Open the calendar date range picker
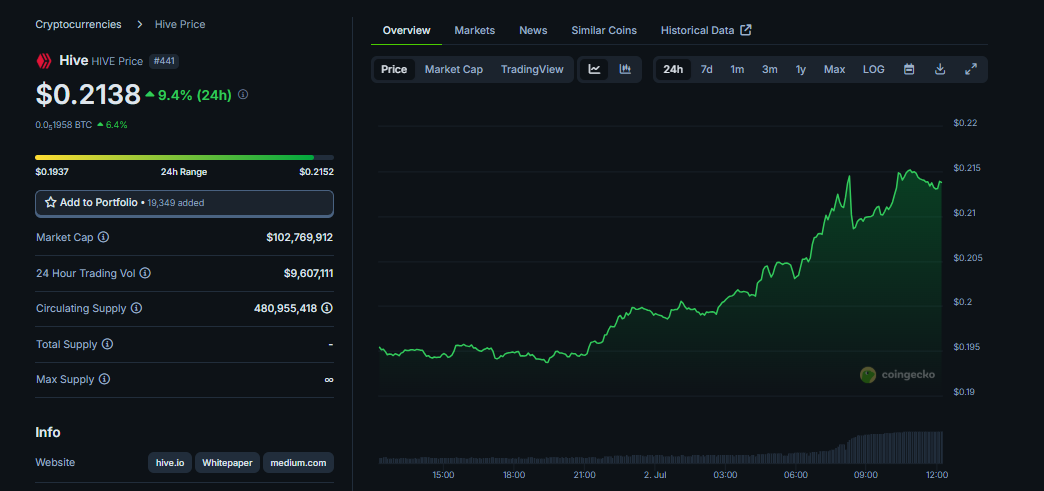1044x491 pixels. coord(909,69)
